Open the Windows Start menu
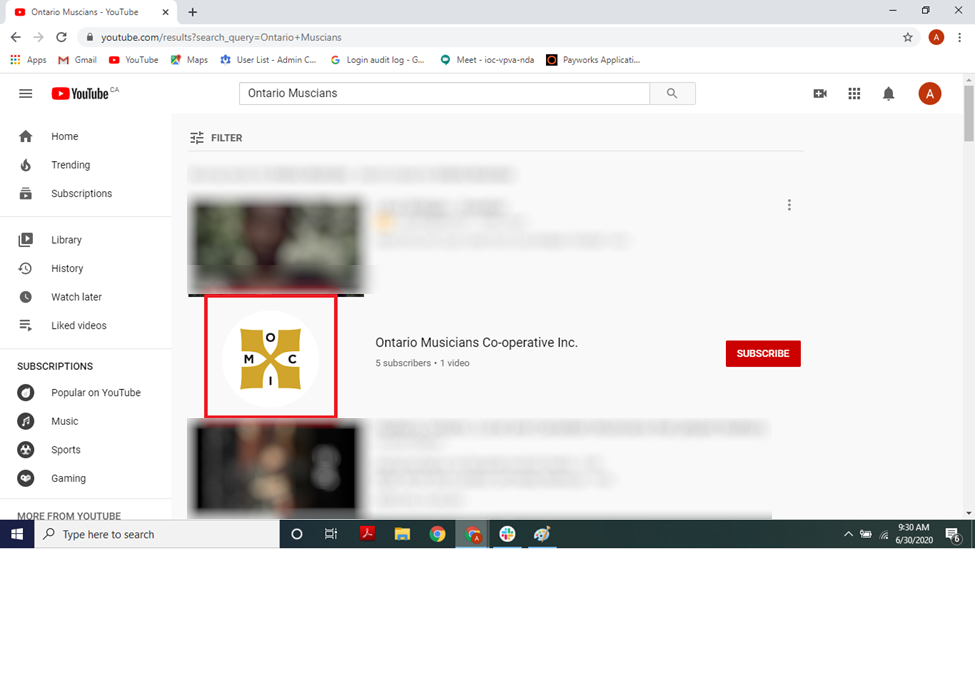Viewport: 975px width, 681px height. tap(17, 534)
